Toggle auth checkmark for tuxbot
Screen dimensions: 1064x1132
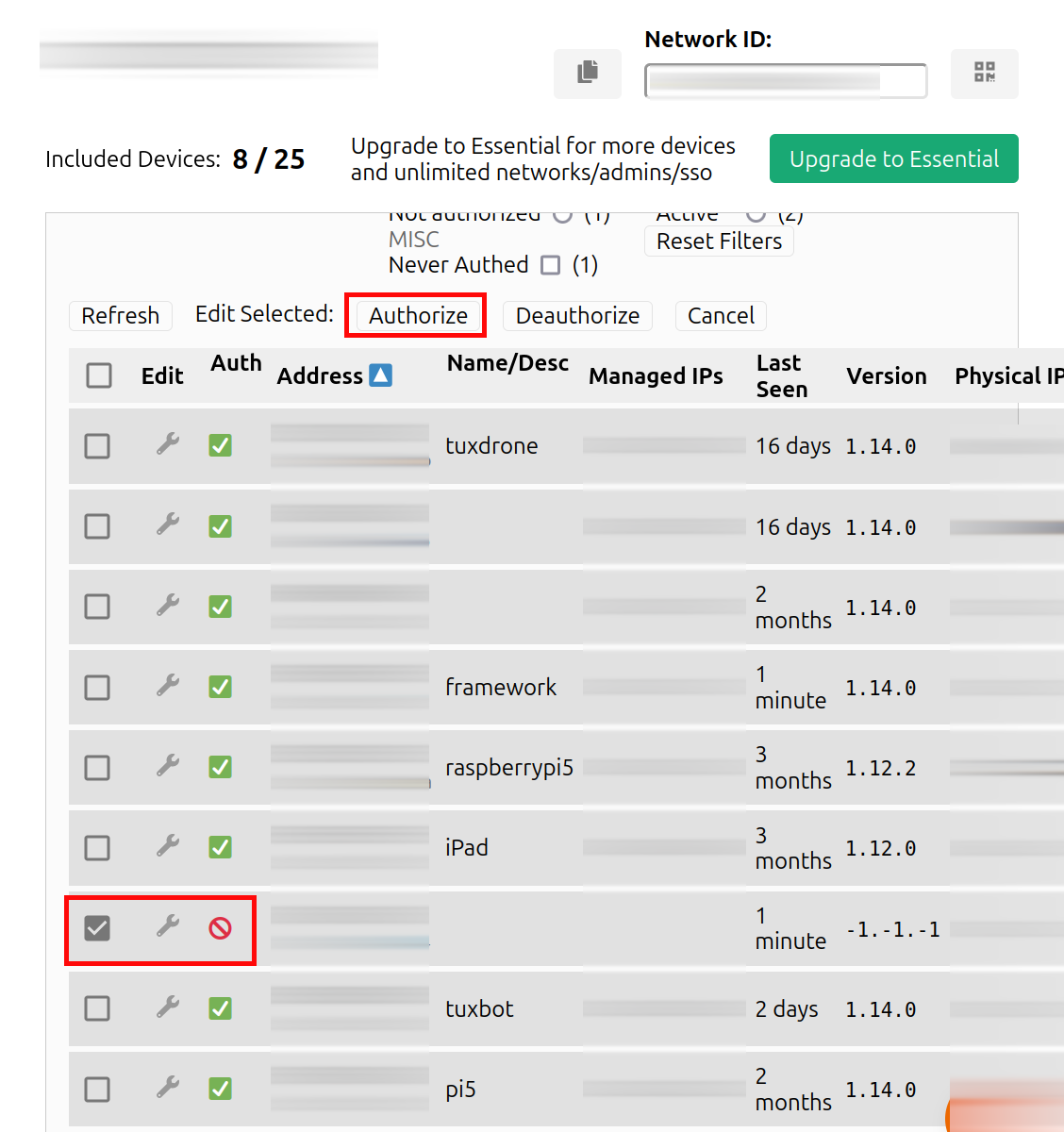coord(221,1008)
